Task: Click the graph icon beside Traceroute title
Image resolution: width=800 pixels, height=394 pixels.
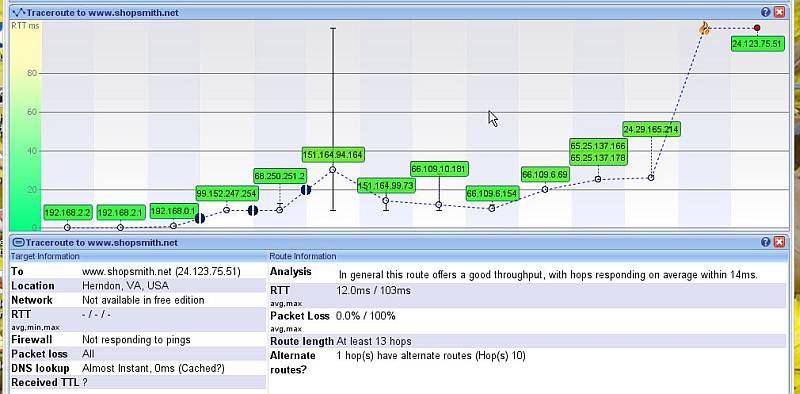Action: (x=18, y=12)
